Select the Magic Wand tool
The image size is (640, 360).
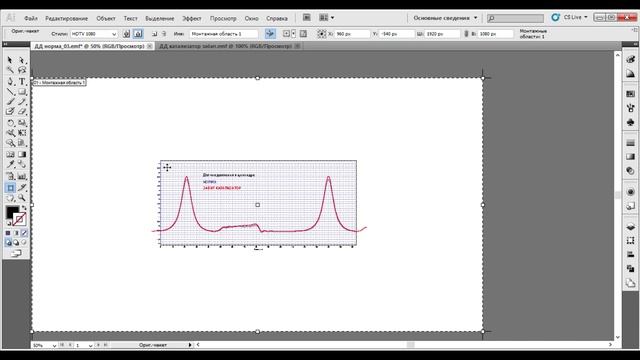[10, 70]
